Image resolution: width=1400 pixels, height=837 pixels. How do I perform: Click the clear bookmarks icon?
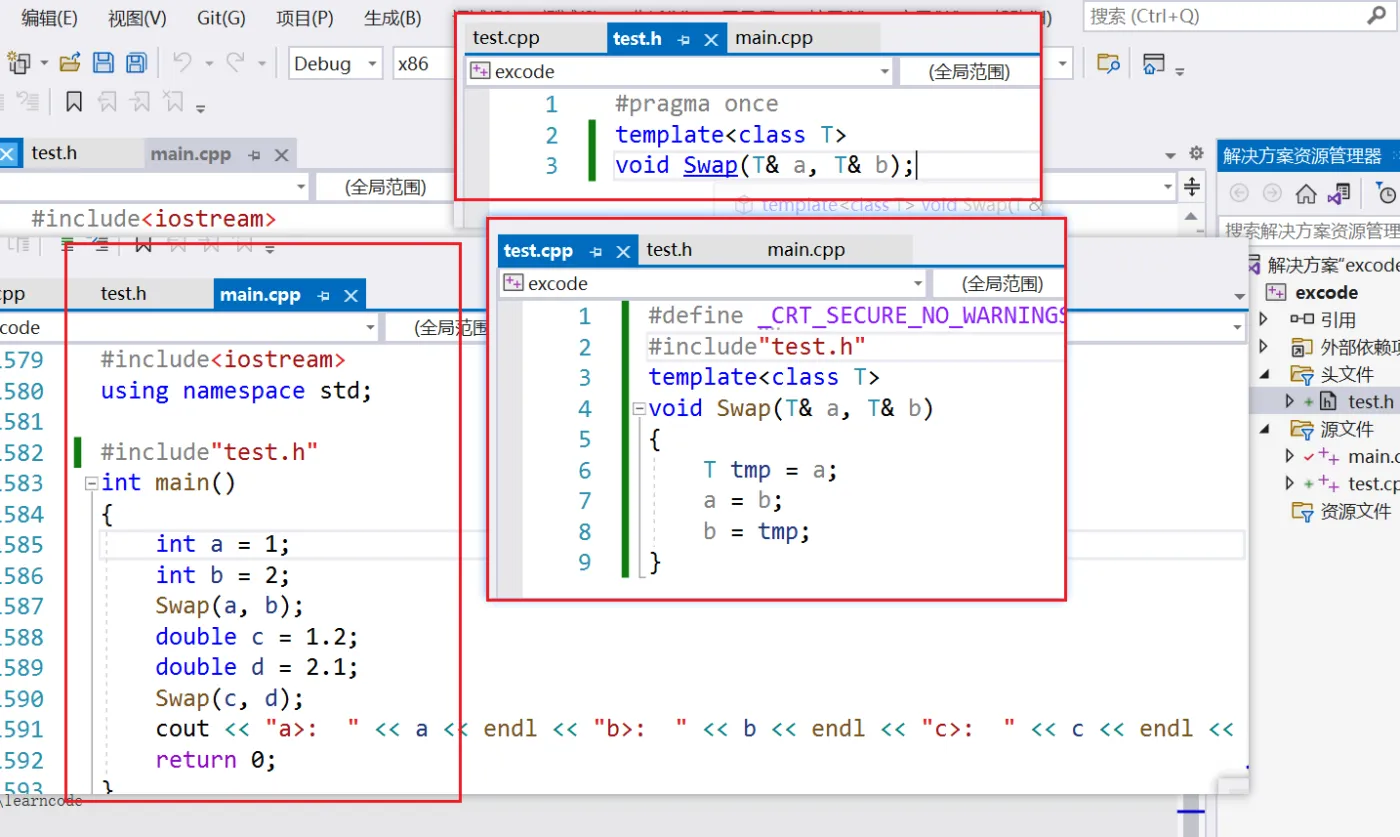[x=174, y=101]
